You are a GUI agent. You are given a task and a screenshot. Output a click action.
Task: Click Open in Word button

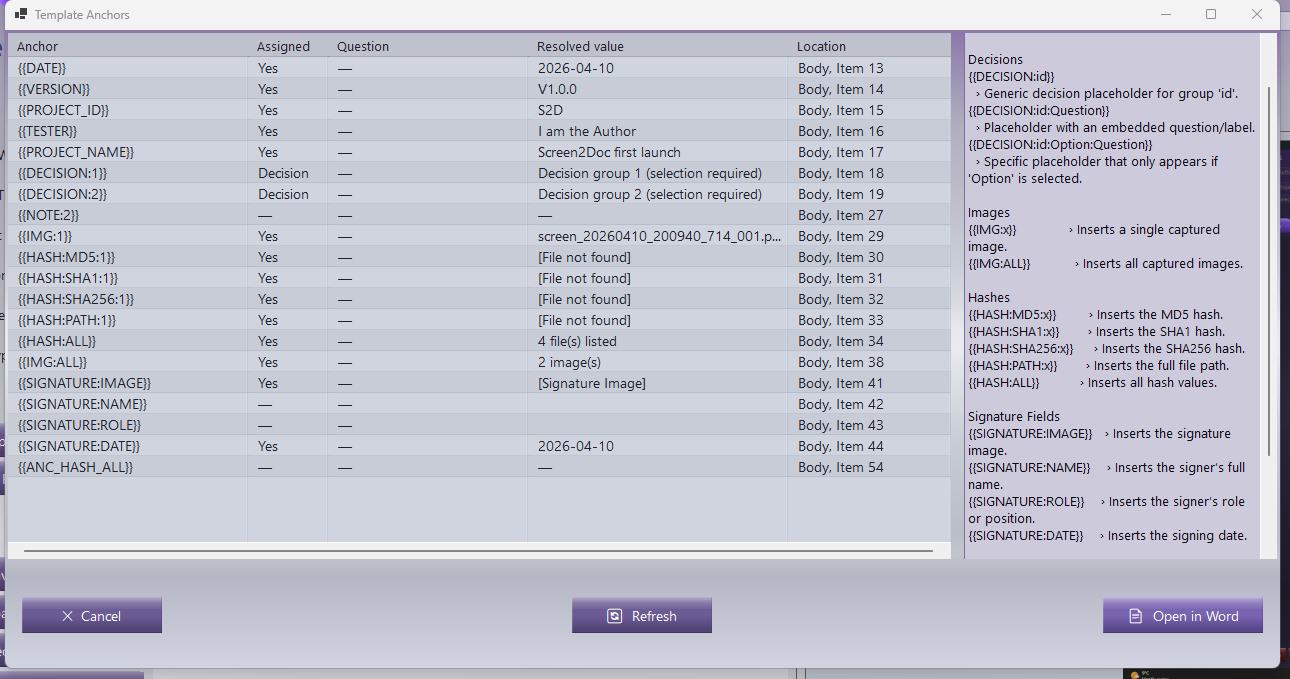[x=1183, y=616]
